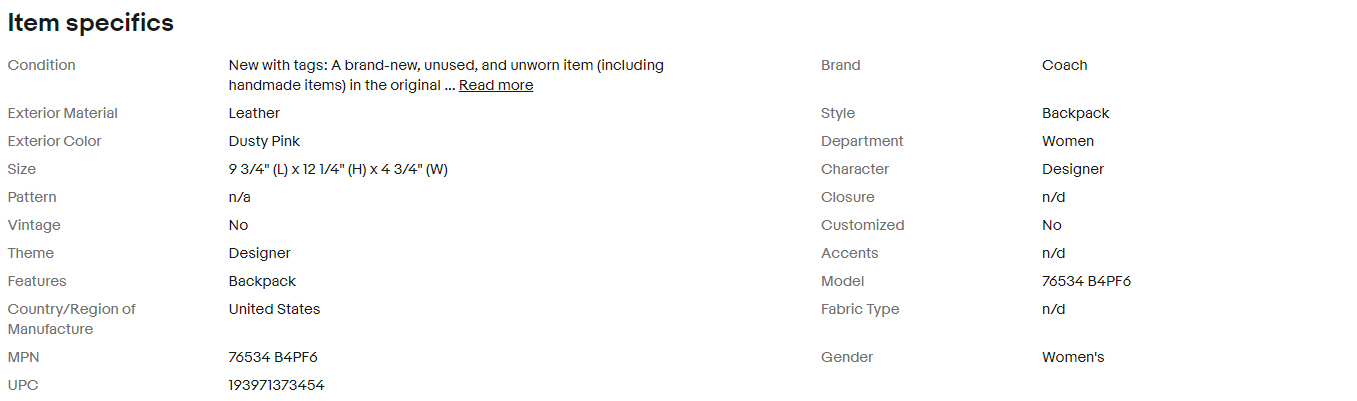Click the Style value Backpack
Viewport: 1357px width, 401px height.
point(1075,113)
